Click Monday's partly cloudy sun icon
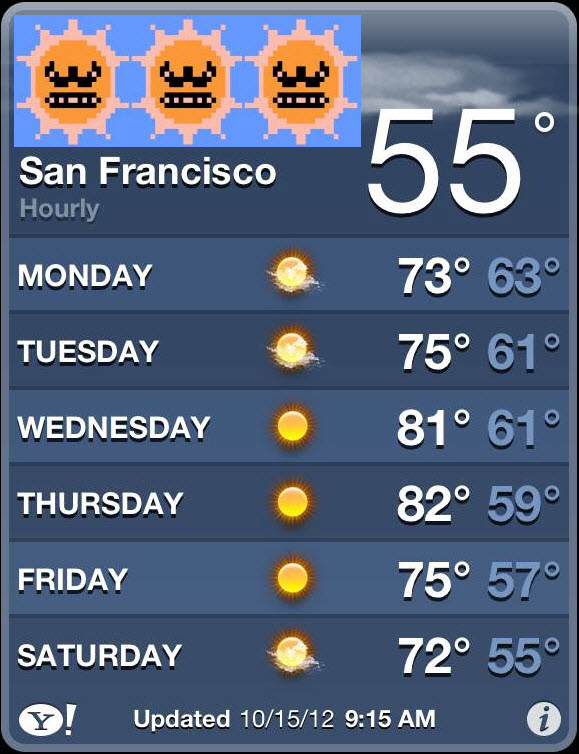 click(293, 274)
